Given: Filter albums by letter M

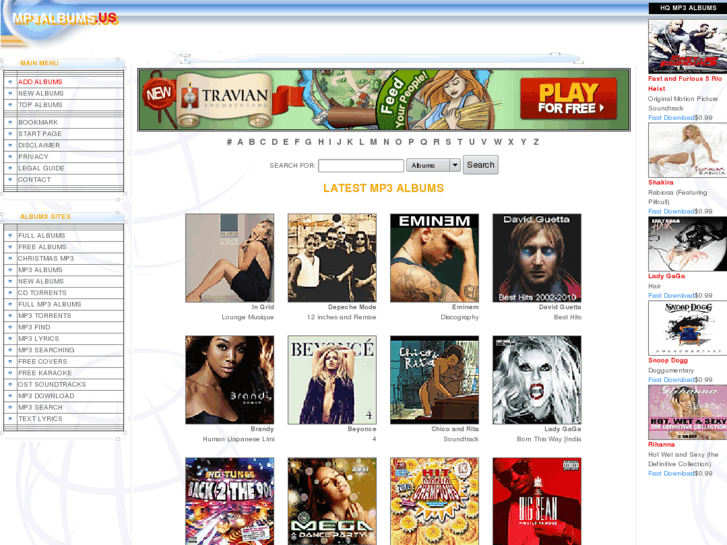Looking at the screenshot, I should tap(373, 142).
